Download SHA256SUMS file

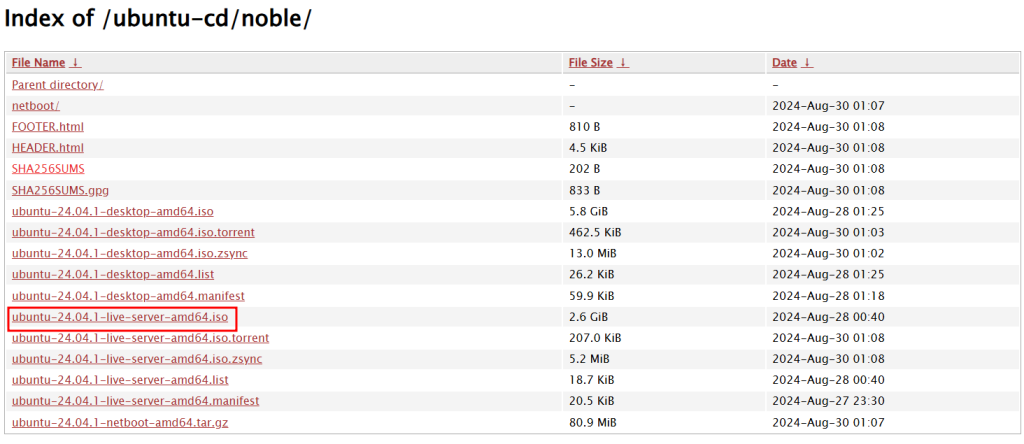click(48, 168)
